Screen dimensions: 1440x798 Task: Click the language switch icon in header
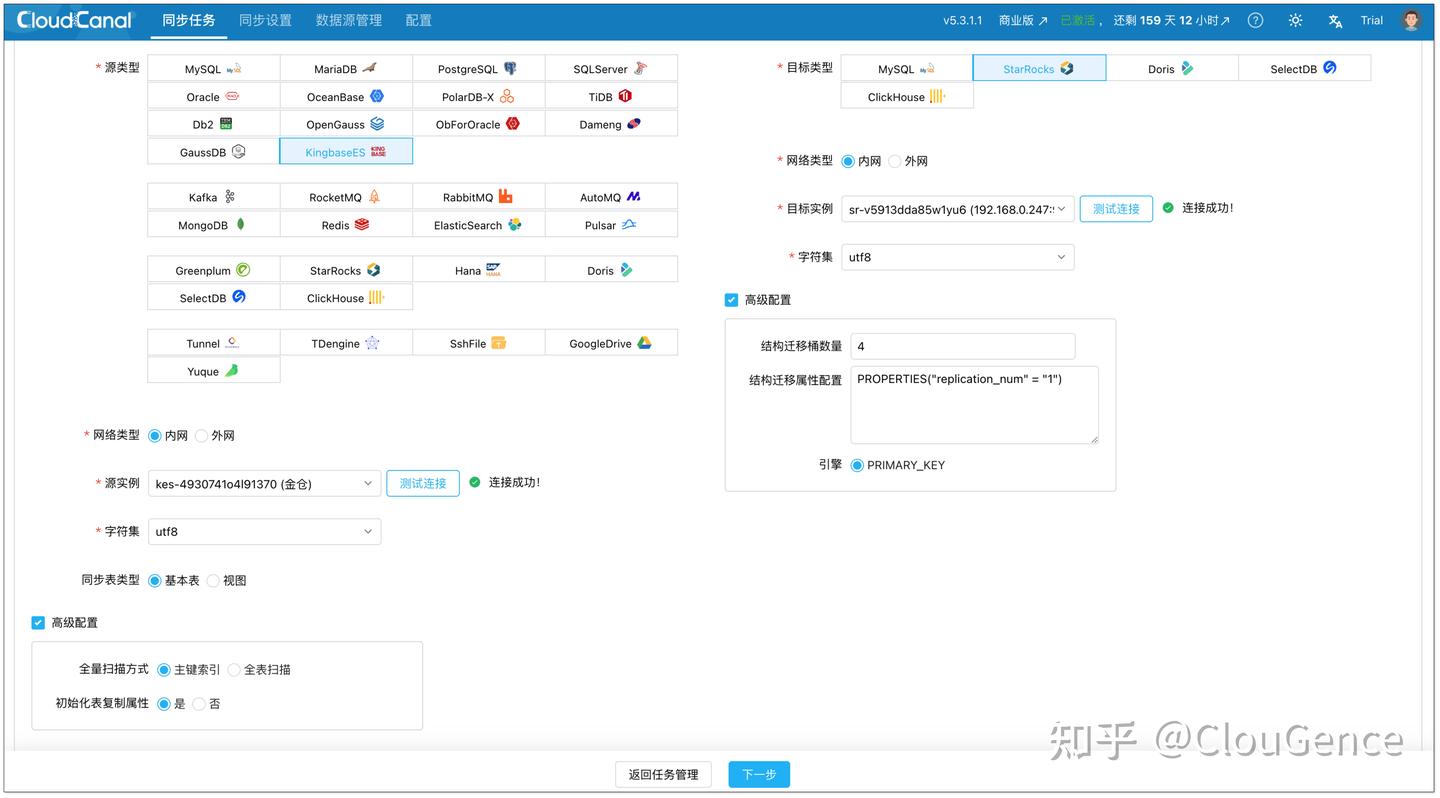(x=1334, y=19)
